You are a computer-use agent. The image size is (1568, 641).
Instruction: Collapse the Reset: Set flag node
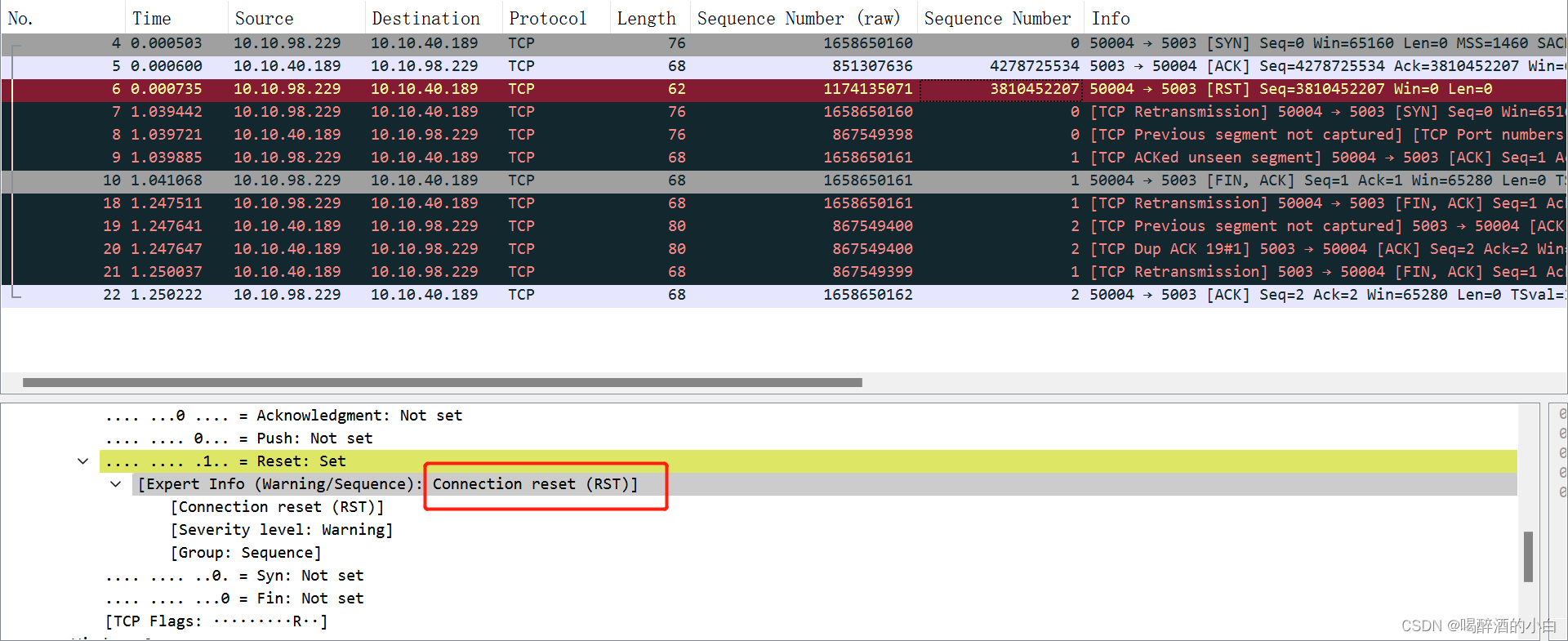point(83,461)
